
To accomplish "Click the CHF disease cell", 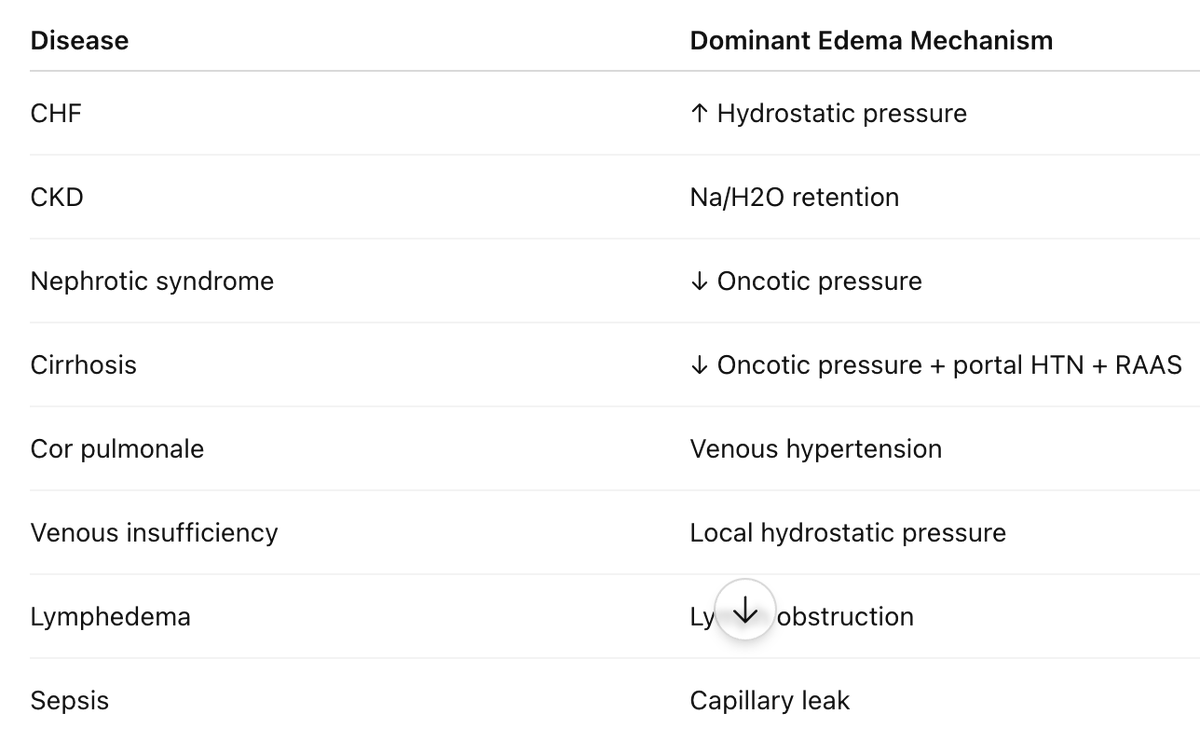I will pyautogui.click(x=56, y=113).
